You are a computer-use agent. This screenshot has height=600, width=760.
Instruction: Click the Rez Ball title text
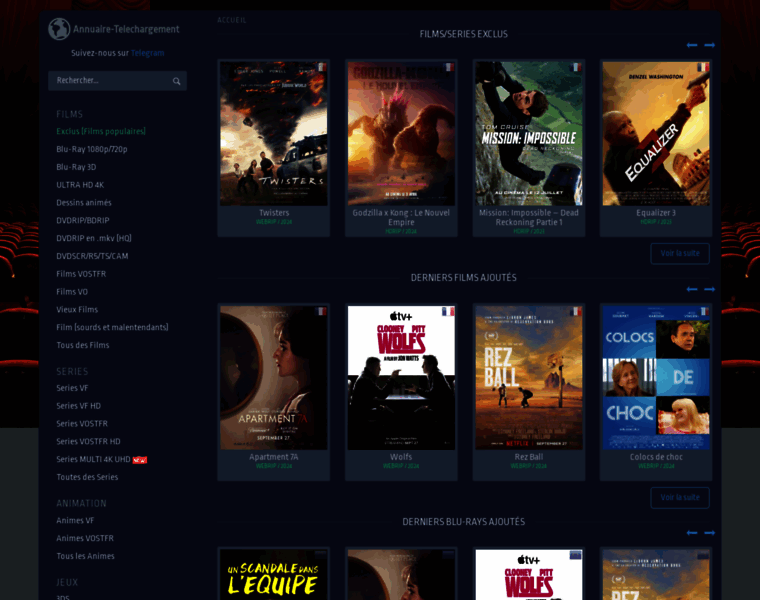529,457
